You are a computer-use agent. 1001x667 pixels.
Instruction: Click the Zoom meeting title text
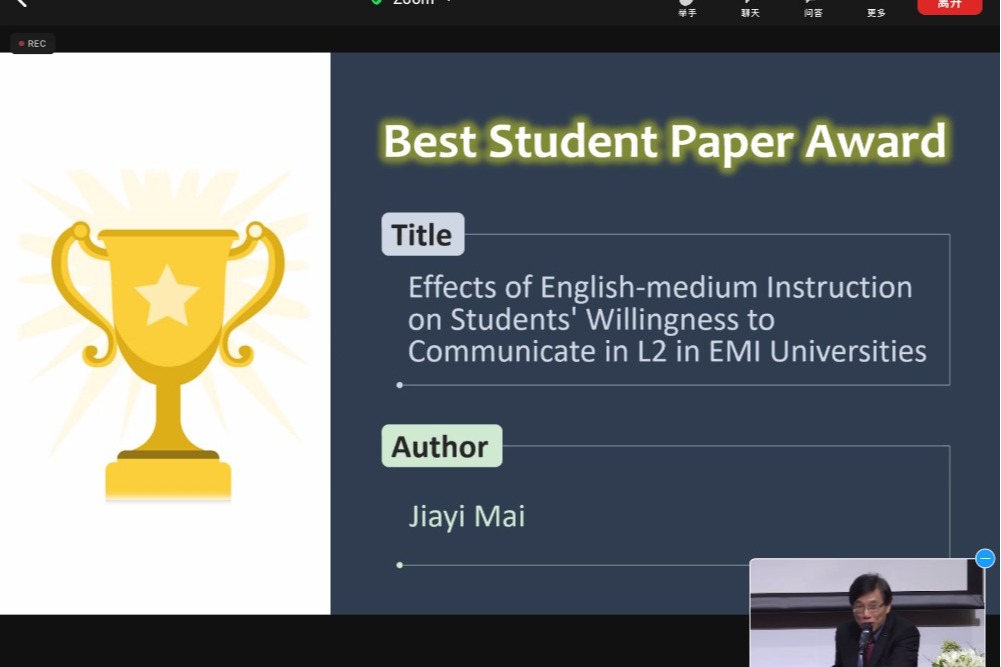(413, 3)
